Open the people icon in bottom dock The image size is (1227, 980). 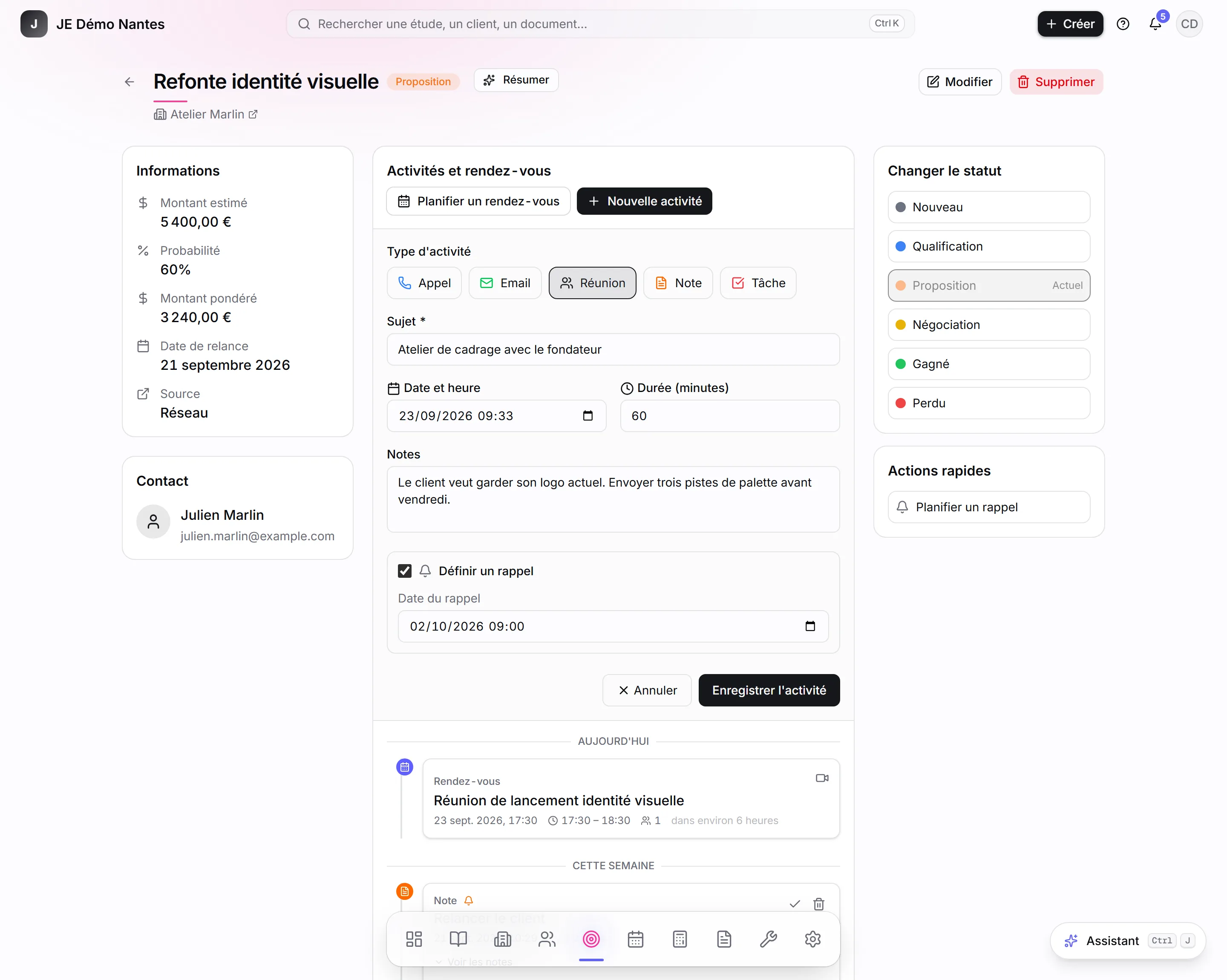[x=547, y=939]
